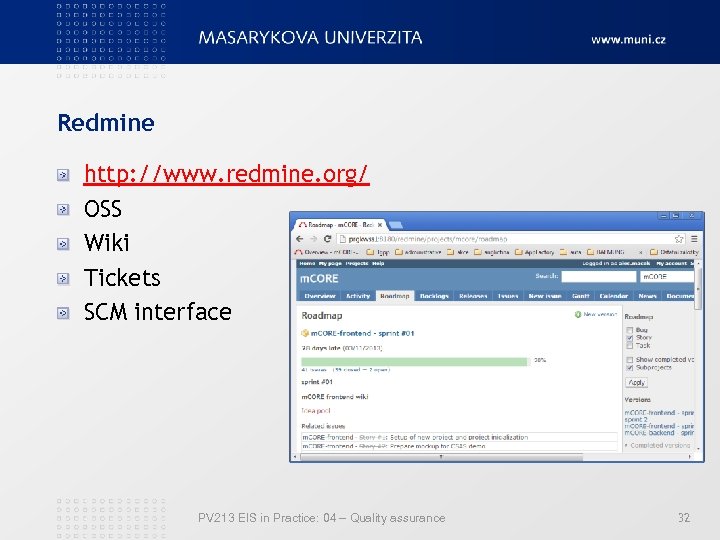
Task: Open the Backlogs tab
Action: (x=434, y=296)
